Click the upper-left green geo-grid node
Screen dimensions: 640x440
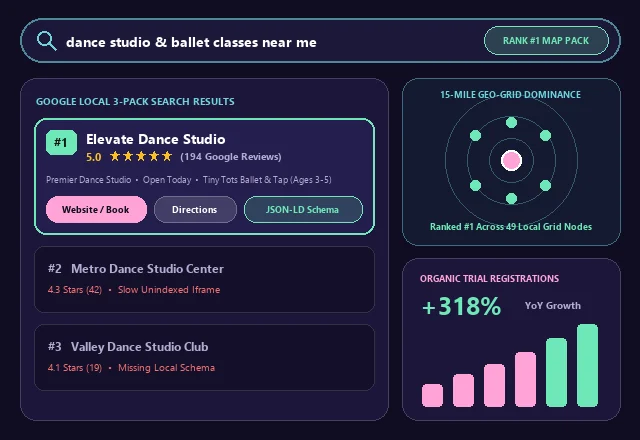(476, 136)
